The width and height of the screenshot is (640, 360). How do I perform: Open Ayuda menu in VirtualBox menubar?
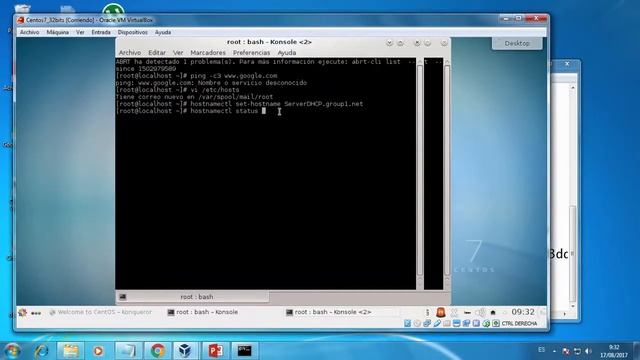point(163,32)
